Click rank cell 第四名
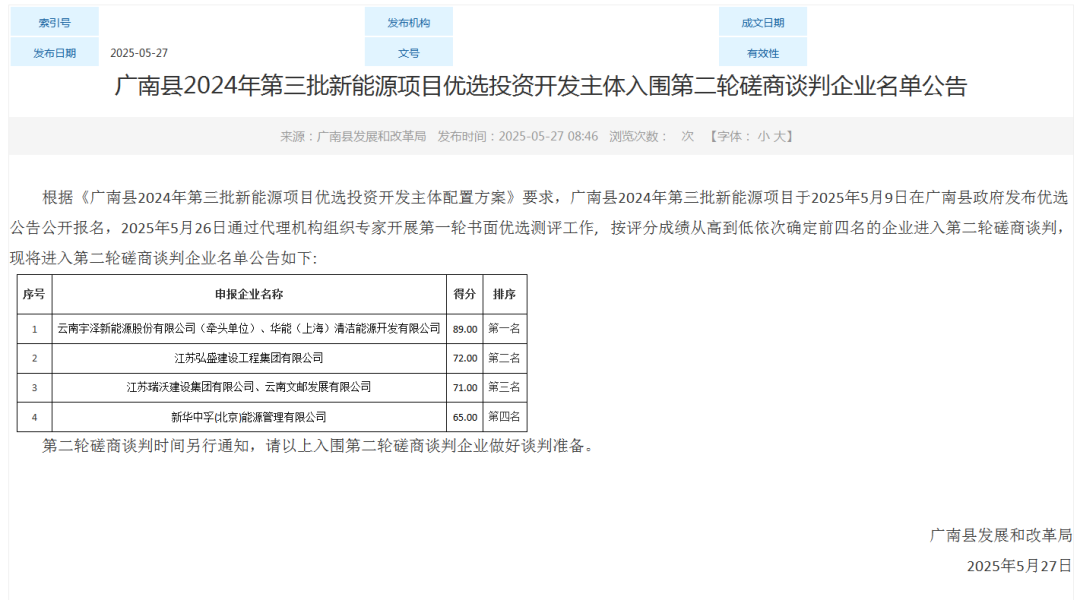The width and height of the screenshot is (1080, 600). pos(504,417)
